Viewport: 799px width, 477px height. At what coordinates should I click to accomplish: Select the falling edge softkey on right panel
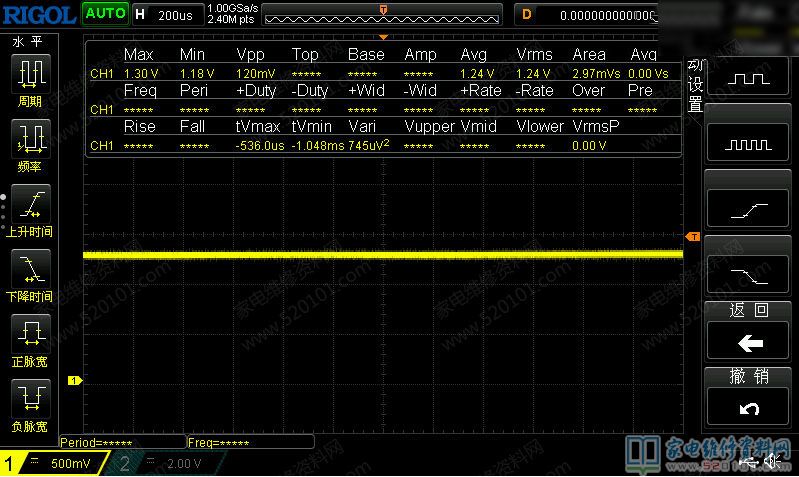tap(751, 273)
